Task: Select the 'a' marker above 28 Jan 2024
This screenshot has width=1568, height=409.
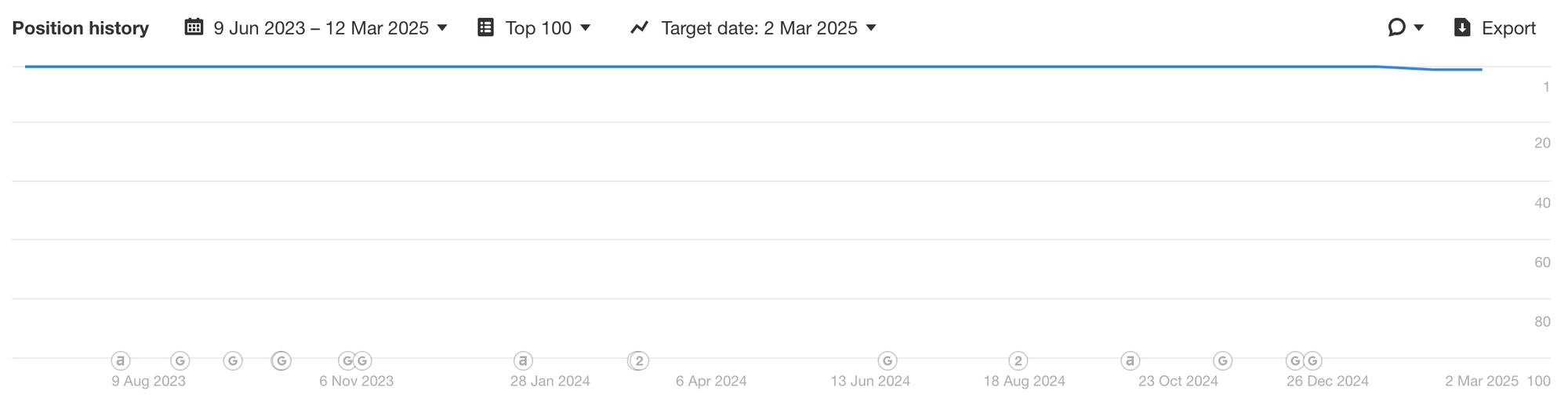Action: [523, 360]
